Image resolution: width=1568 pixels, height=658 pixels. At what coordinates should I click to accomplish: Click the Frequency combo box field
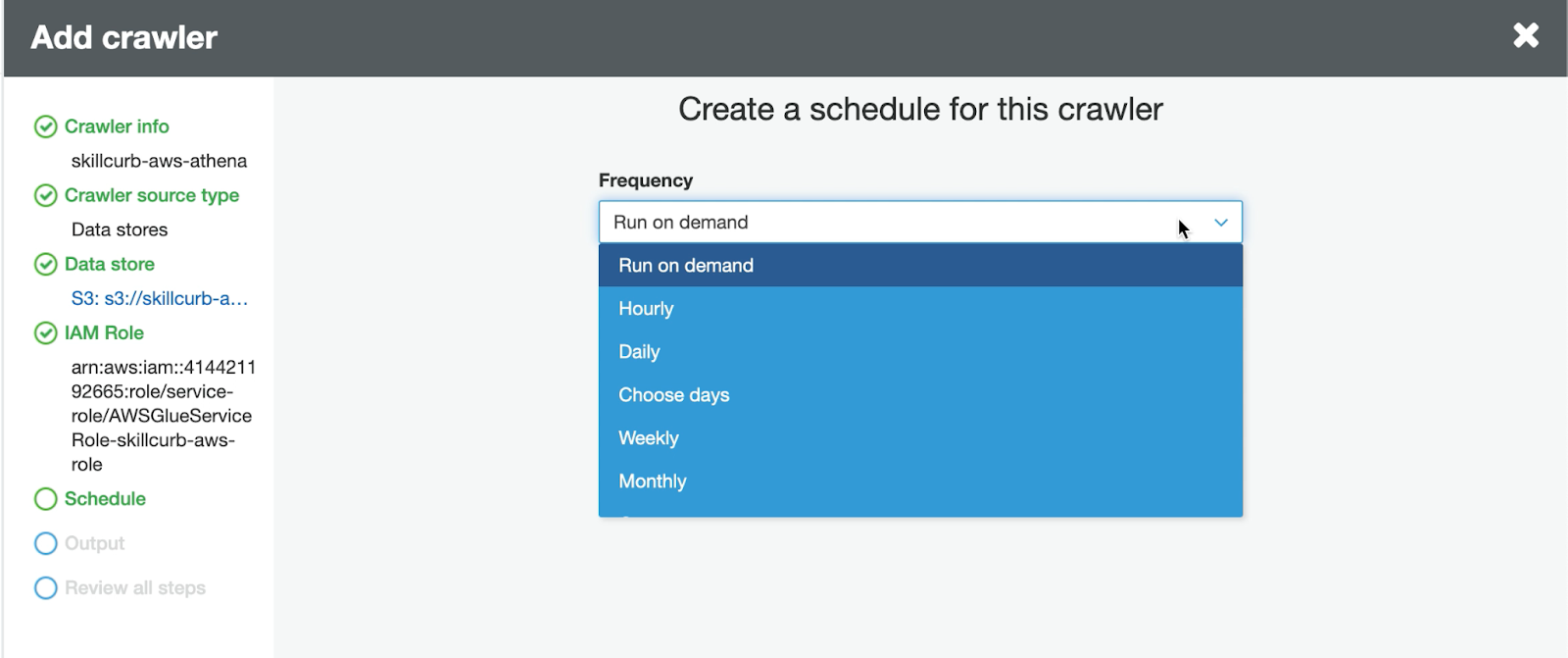coord(882,223)
